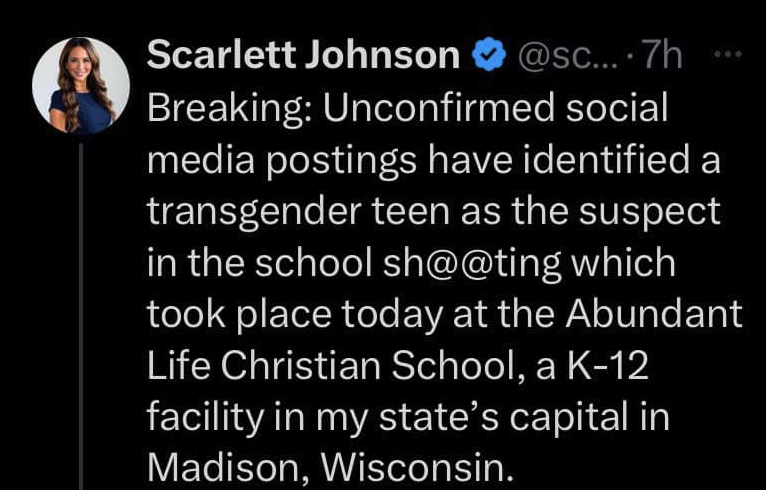The image size is (766, 490).
Task: Open the profile picture avatar
Action: point(81,86)
